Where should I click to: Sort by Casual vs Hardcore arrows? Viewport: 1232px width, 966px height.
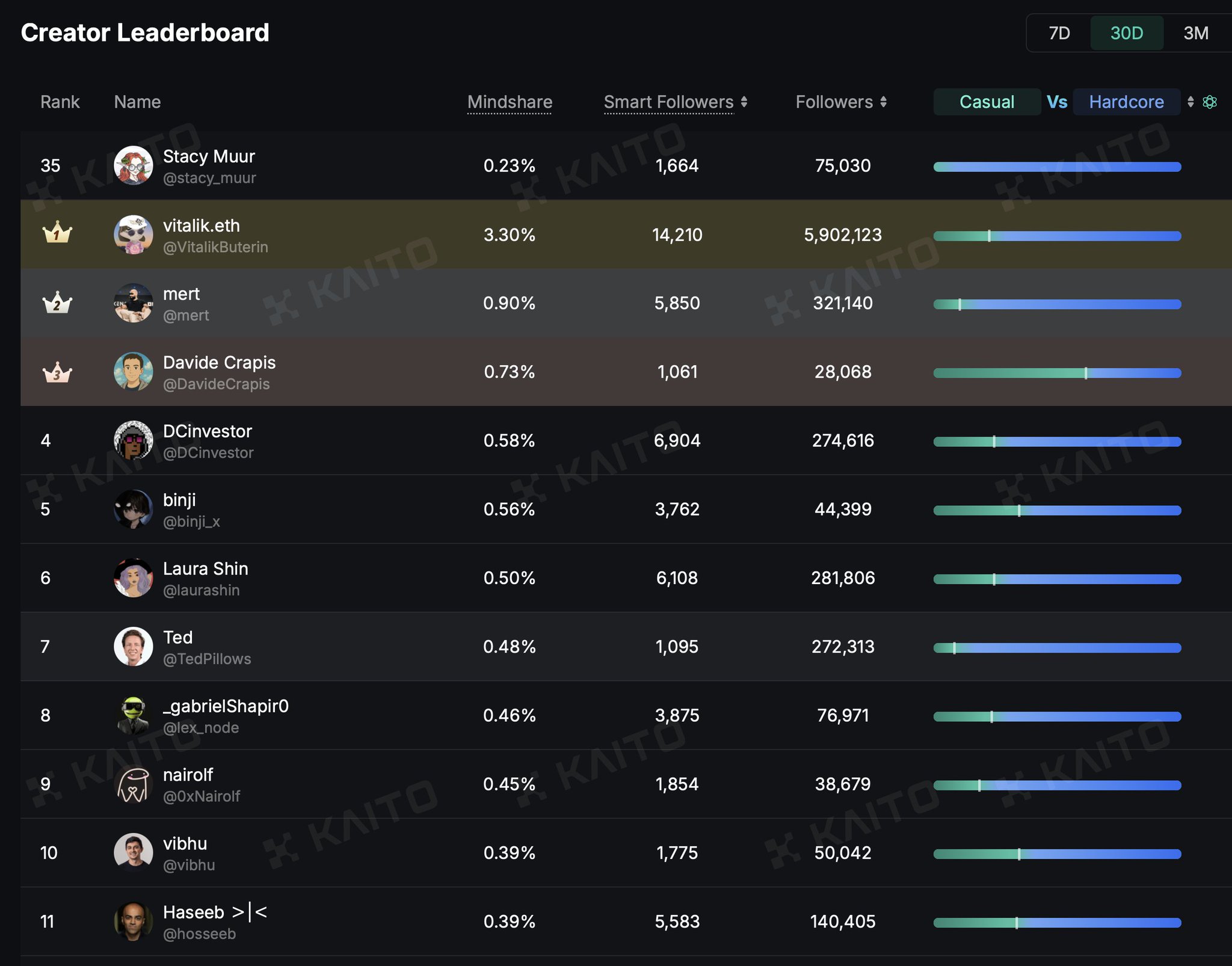1190,102
